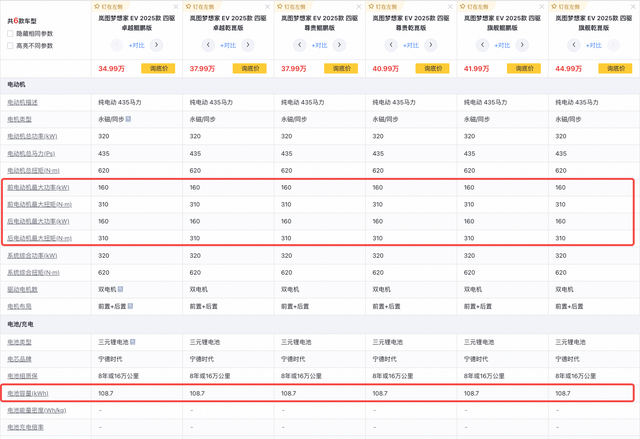
Task: Open the 电机类型 parameter link
Action: click(x=19, y=120)
